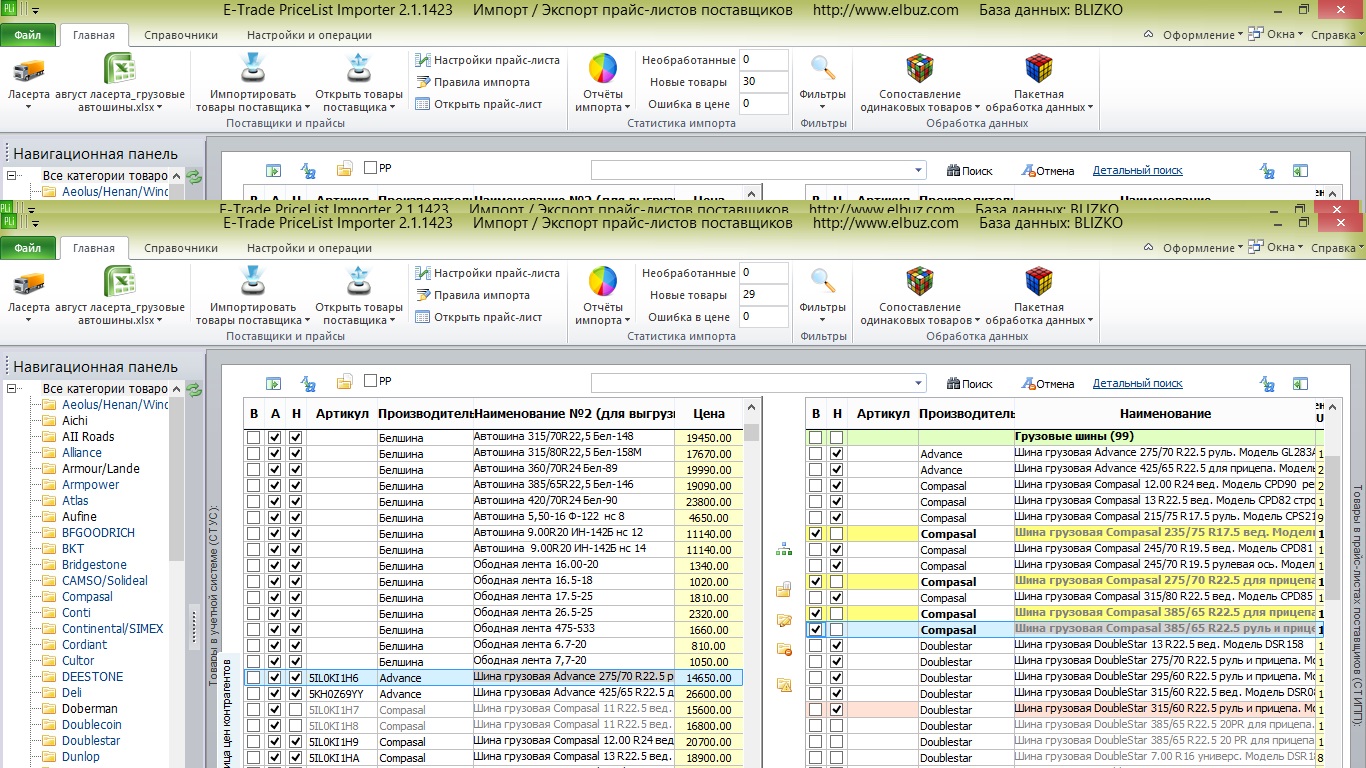Open the Настройки и операции tab in front window
Image resolution: width=1366 pixels, height=768 pixels.
click(309, 248)
